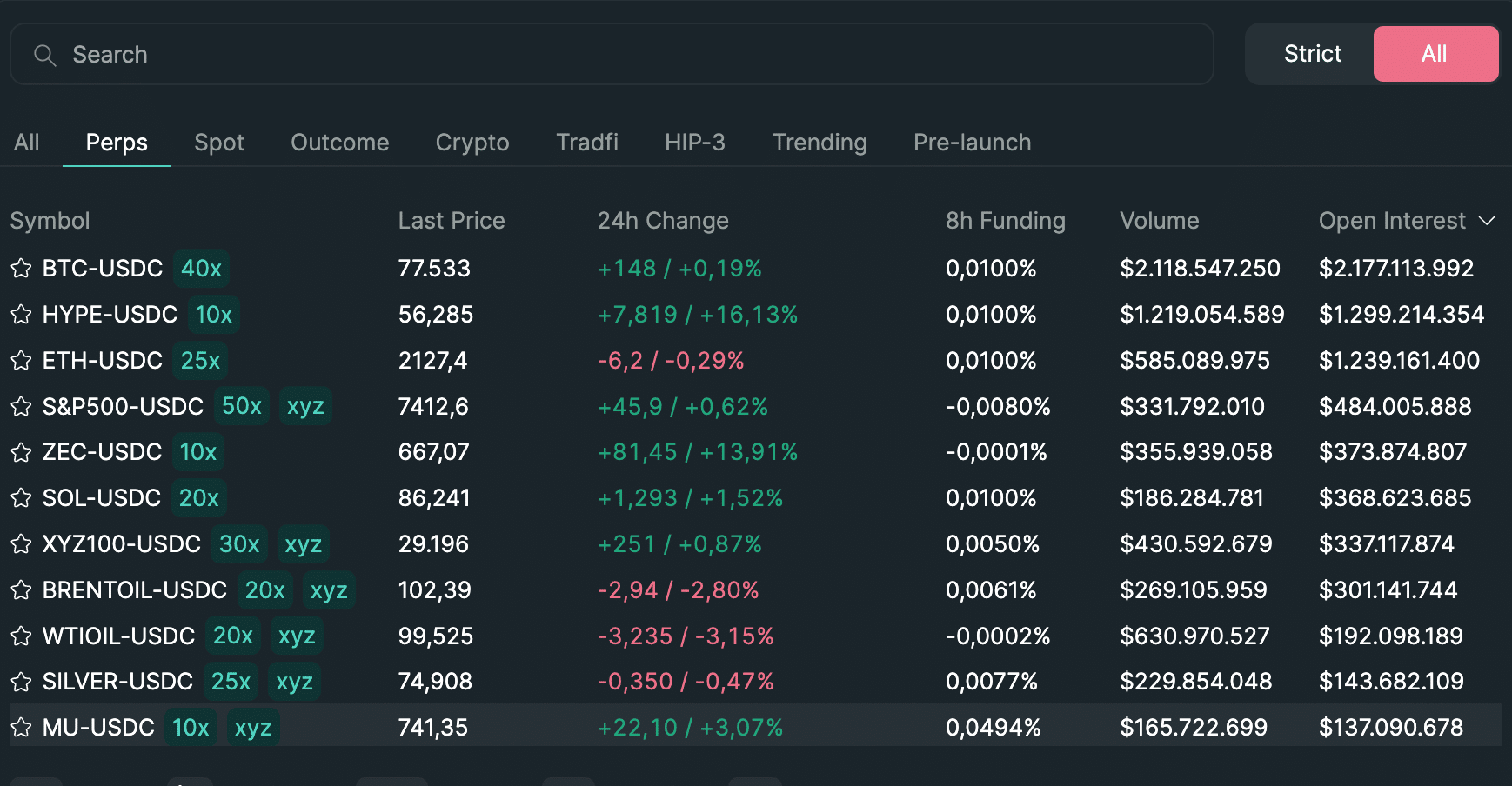The width and height of the screenshot is (1512, 786).
Task: Select the All search mode toggle
Action: (x=1435, y=54)
